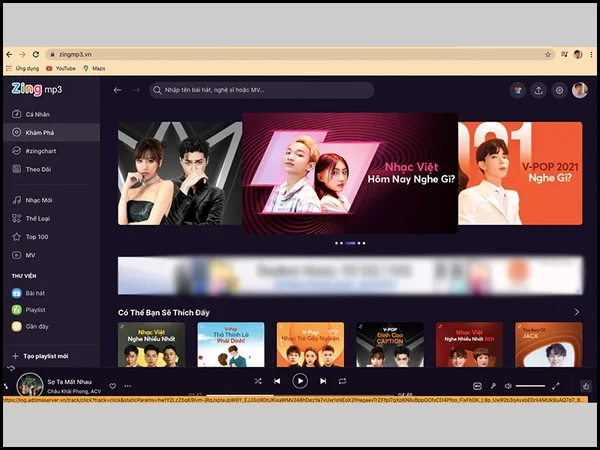
Task: Open YouTube bookmark
Action: click(x=61, y=68)
